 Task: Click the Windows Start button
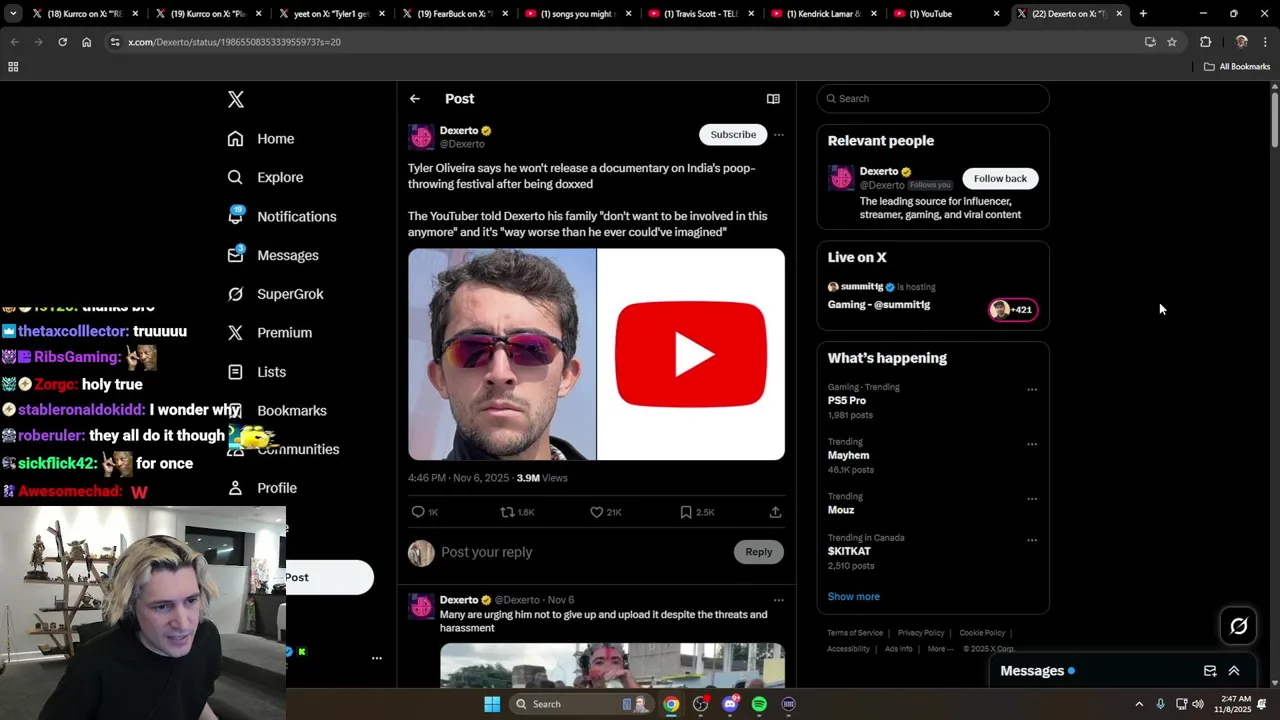492,704
